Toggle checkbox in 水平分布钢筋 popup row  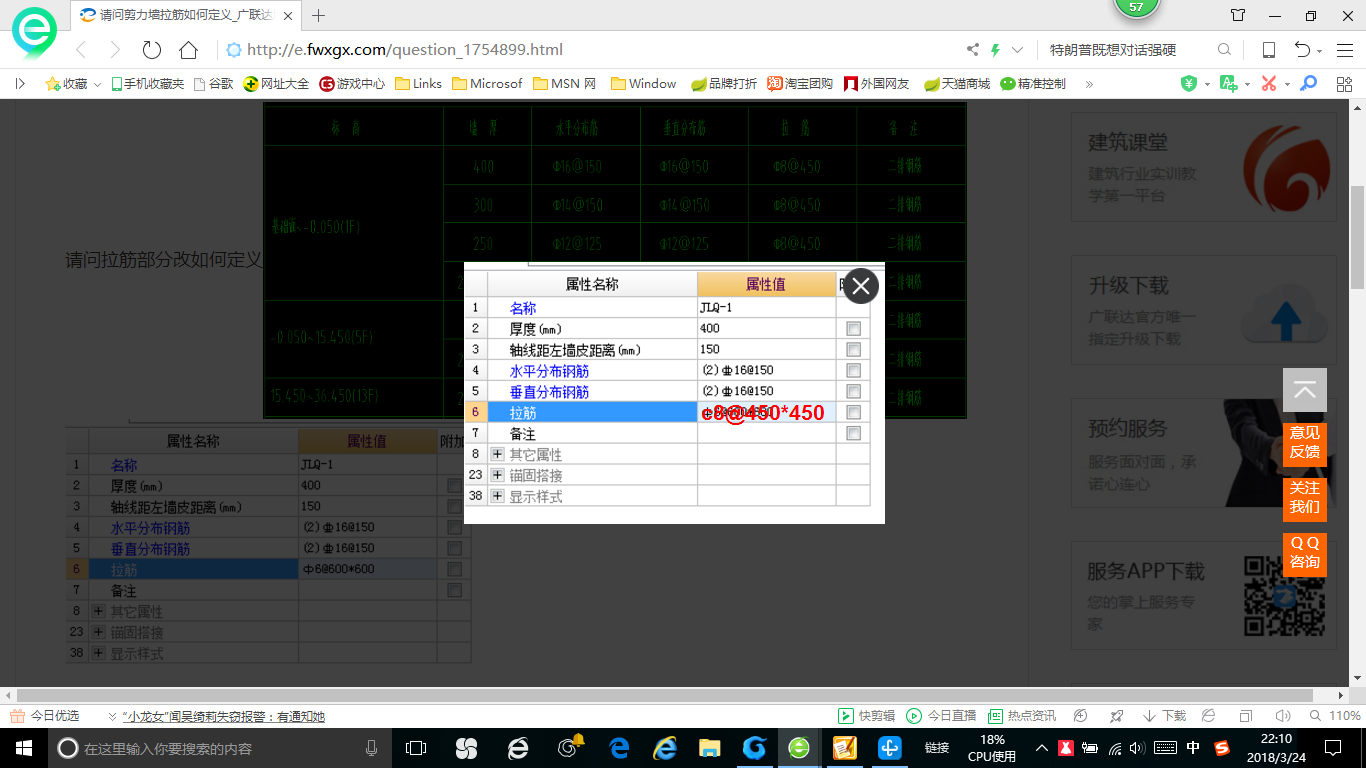click(853, 370)
